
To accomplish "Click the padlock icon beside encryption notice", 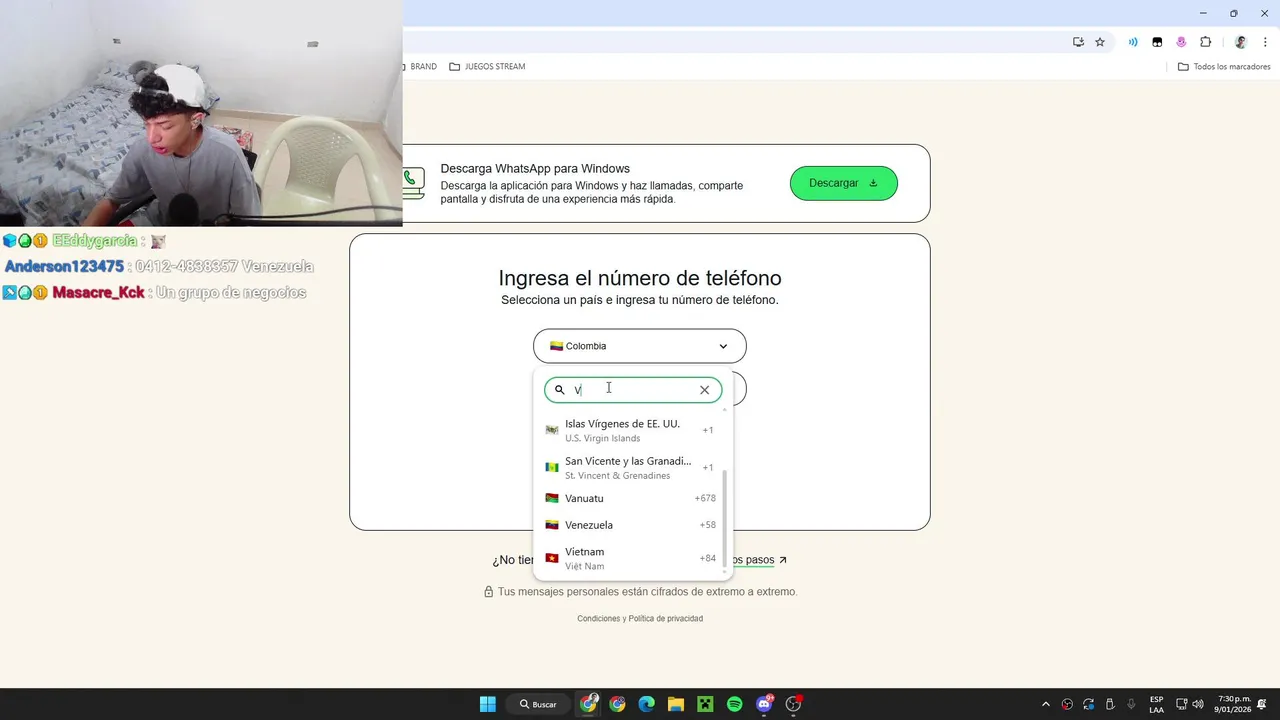I will coord(489,592).
